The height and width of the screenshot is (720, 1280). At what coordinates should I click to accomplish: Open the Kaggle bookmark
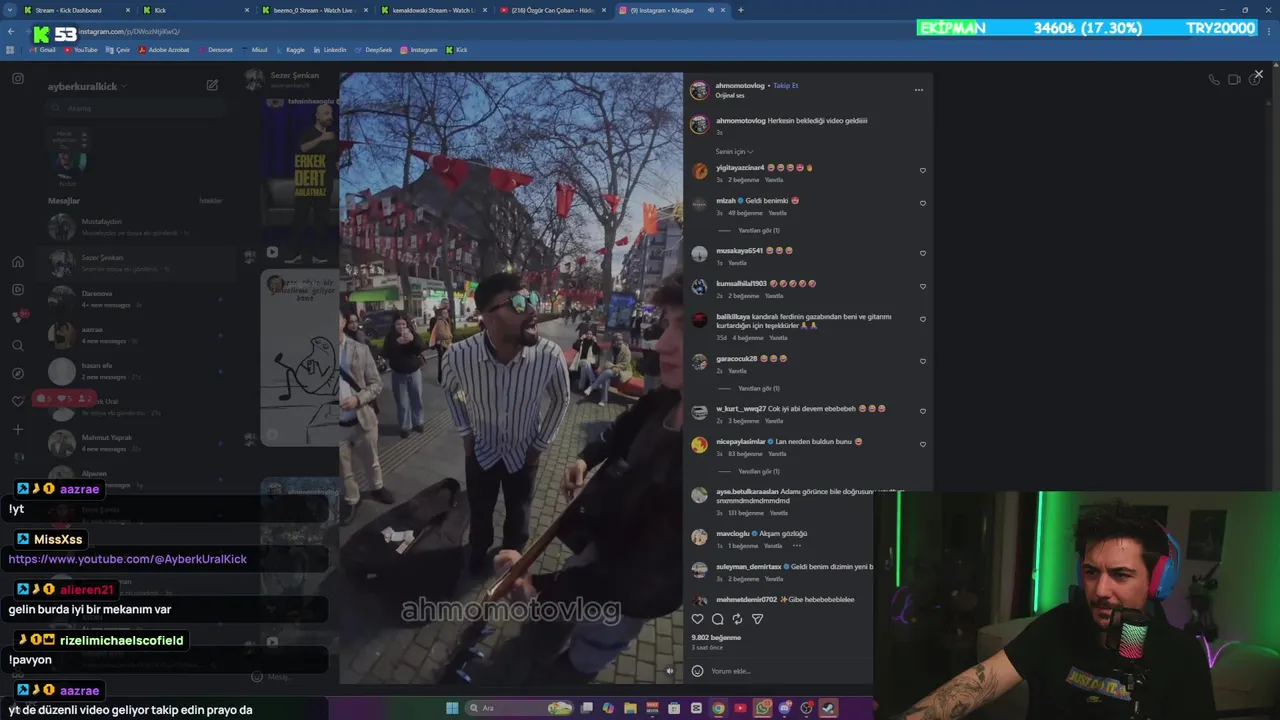click(289, 49)
